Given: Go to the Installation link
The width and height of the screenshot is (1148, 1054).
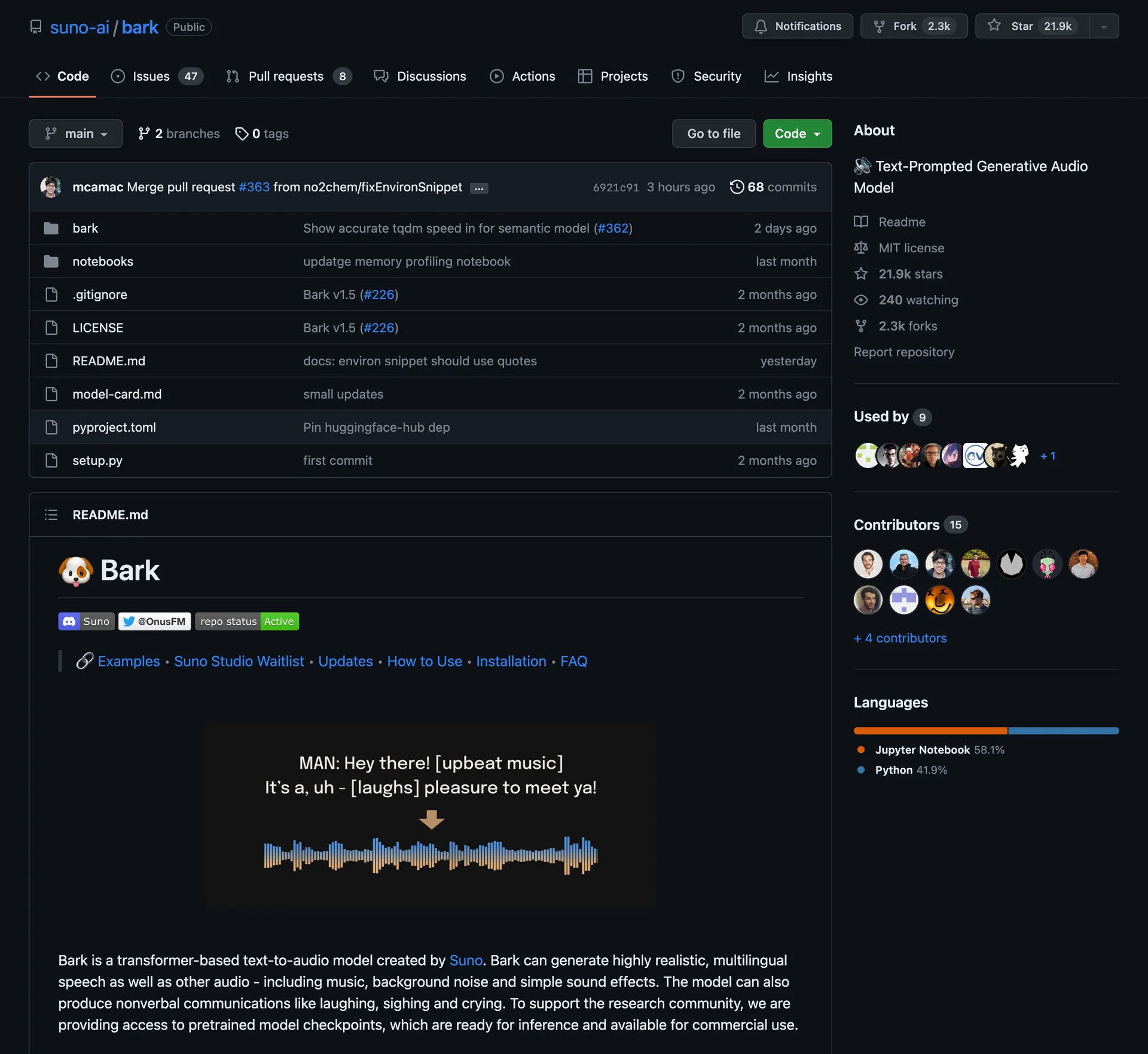Looking at the screenshot, I should (x=511, y=662).
